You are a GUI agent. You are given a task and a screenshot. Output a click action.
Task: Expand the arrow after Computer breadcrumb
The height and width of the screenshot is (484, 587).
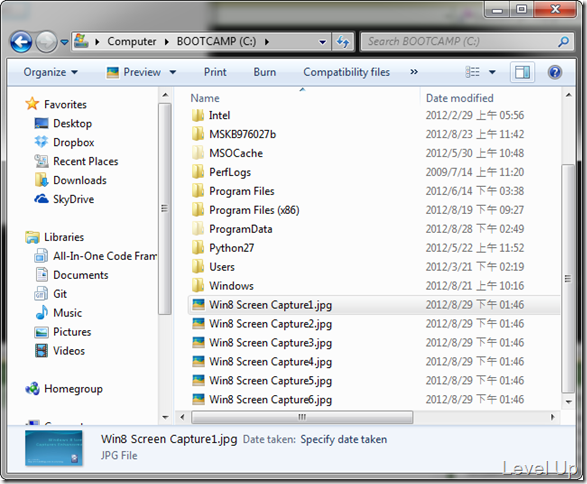pyautogui.click(x=167, y=42)
